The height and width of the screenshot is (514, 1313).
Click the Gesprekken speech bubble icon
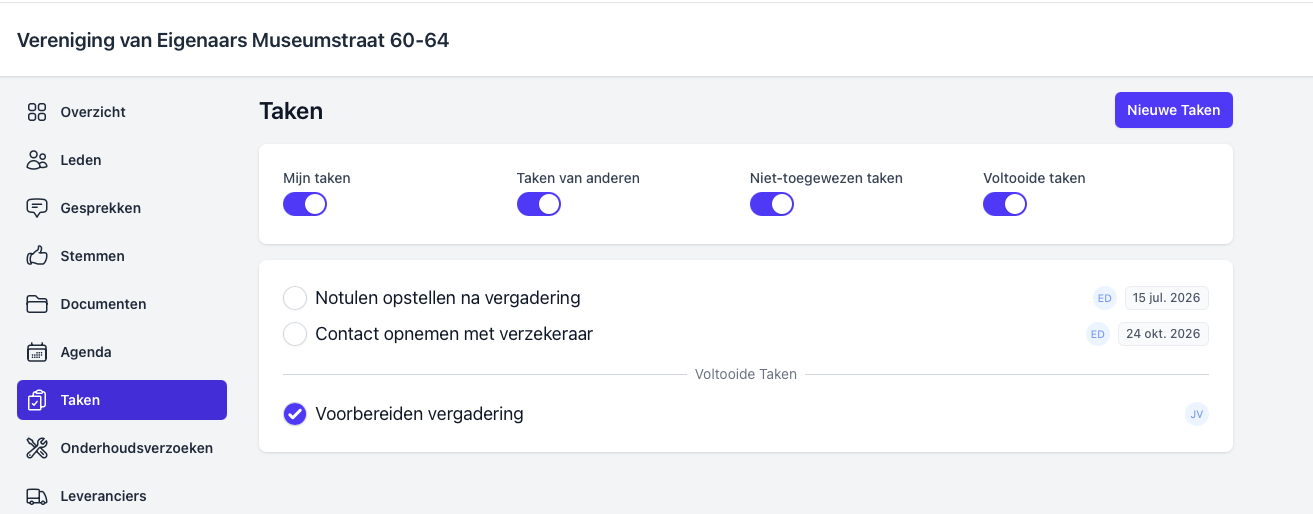tap(37, 208)
